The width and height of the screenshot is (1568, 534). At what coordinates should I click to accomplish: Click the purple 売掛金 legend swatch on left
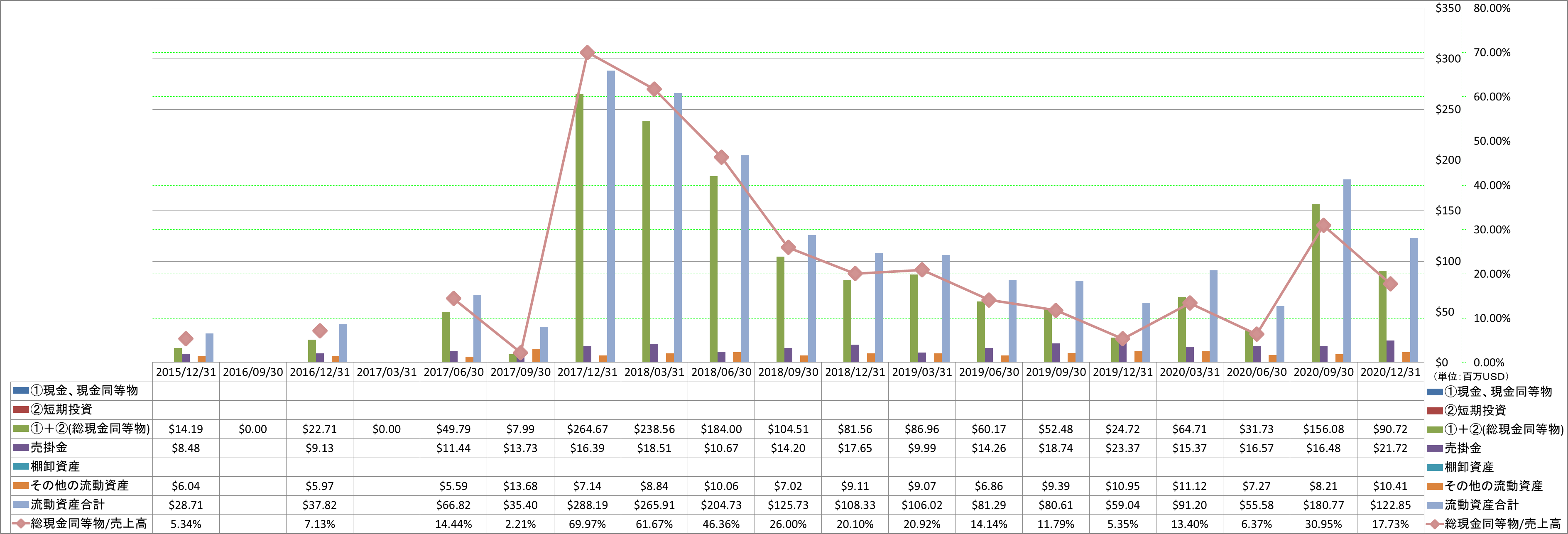21,448
